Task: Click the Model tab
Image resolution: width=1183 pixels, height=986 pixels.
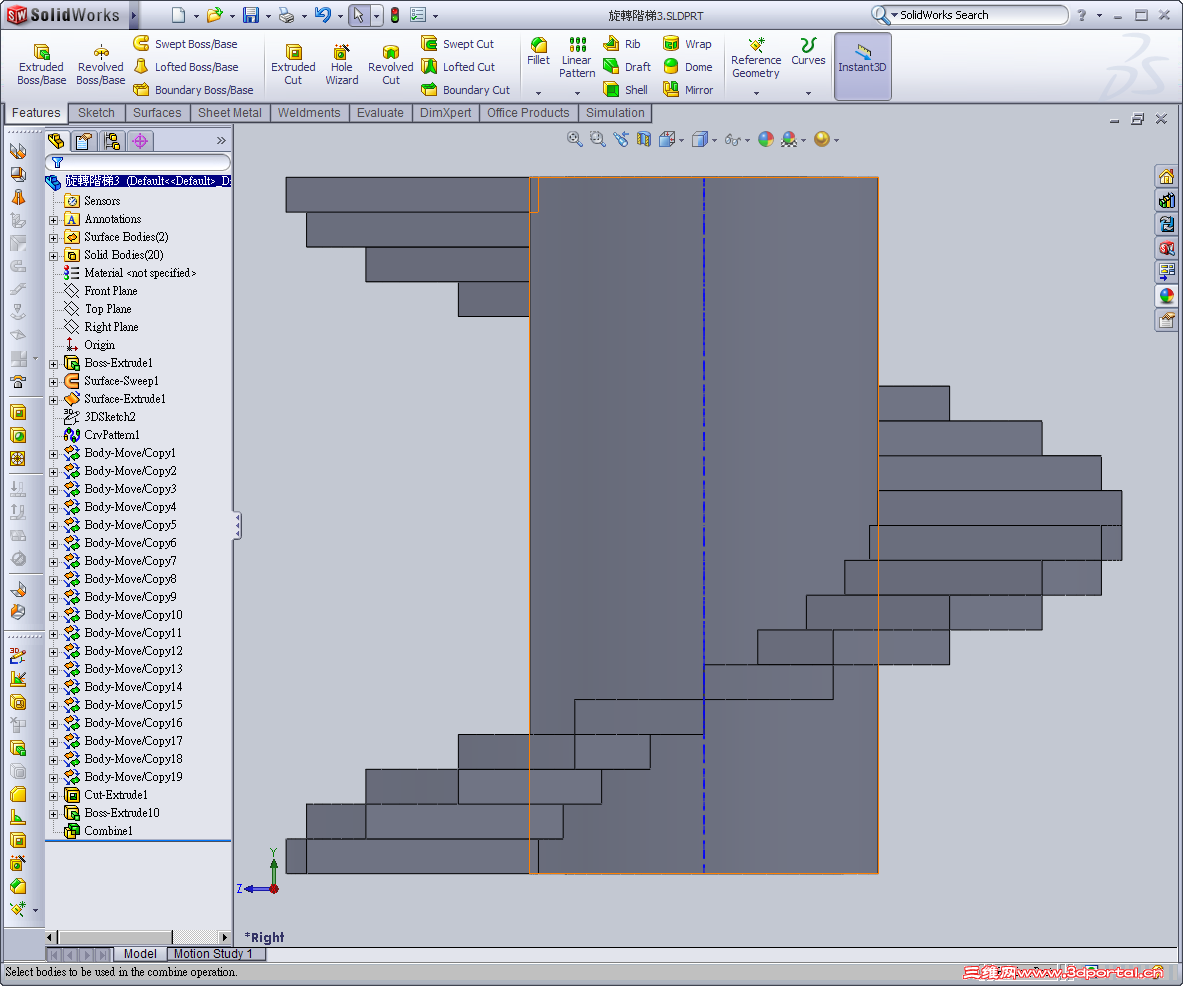Action: (140, 954)
